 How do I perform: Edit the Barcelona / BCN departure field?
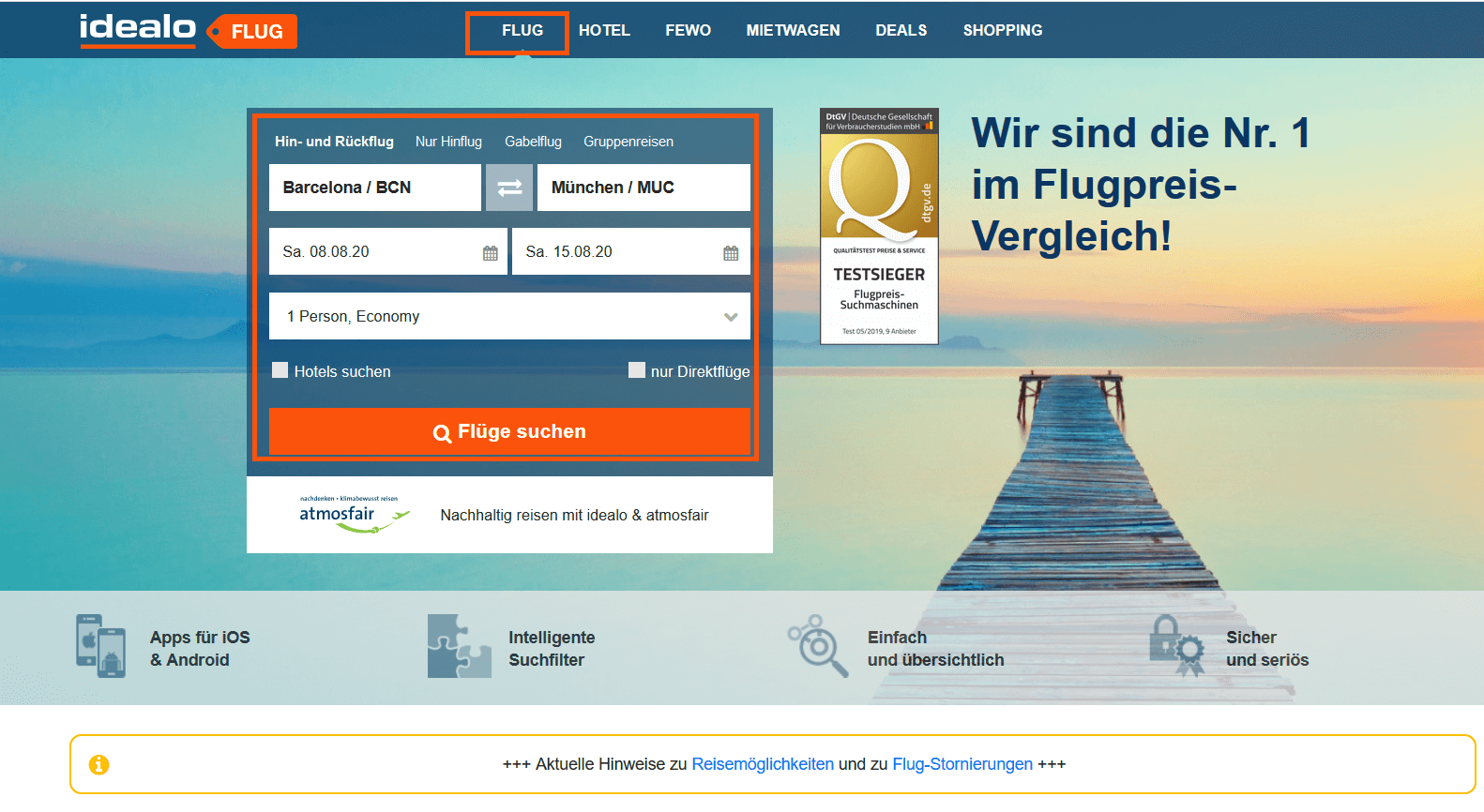click(x=375, y=188)
